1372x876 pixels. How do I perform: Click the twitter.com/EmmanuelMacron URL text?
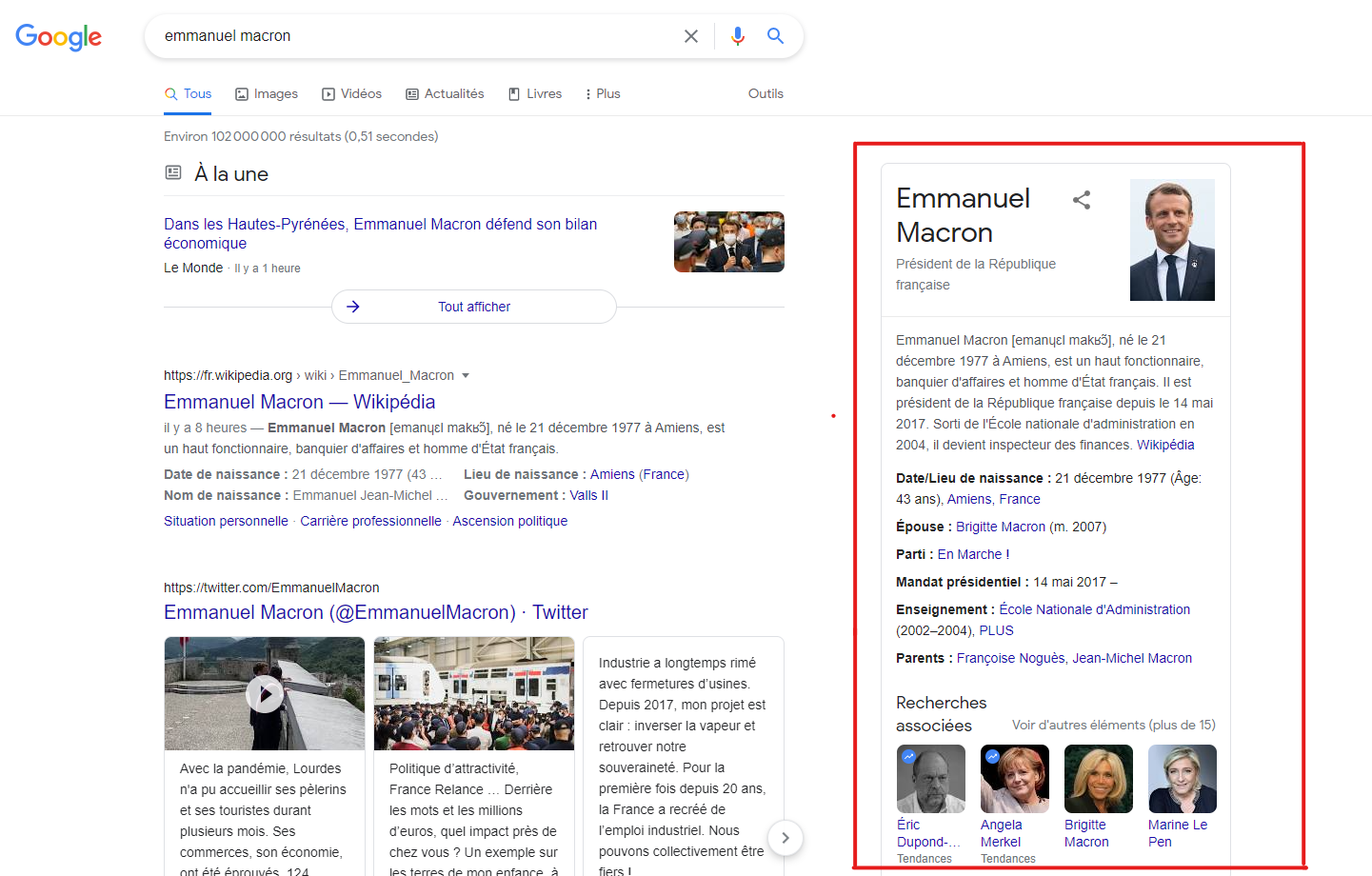tap(271, 587)
